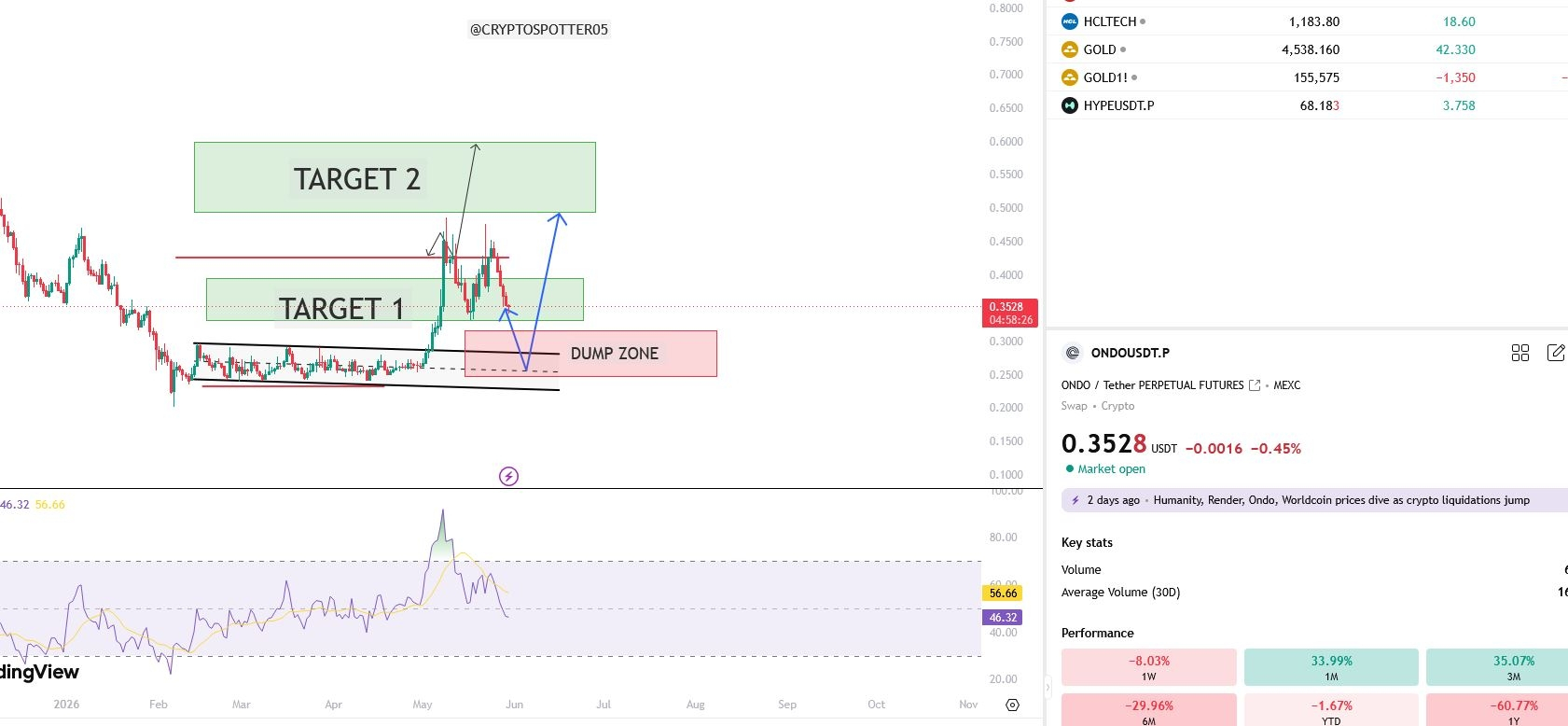Image resolution: width=1568 pixels, height=726 pixels.
Task: Click the Average Volume (30D) stat
Action: [1120, 592]
